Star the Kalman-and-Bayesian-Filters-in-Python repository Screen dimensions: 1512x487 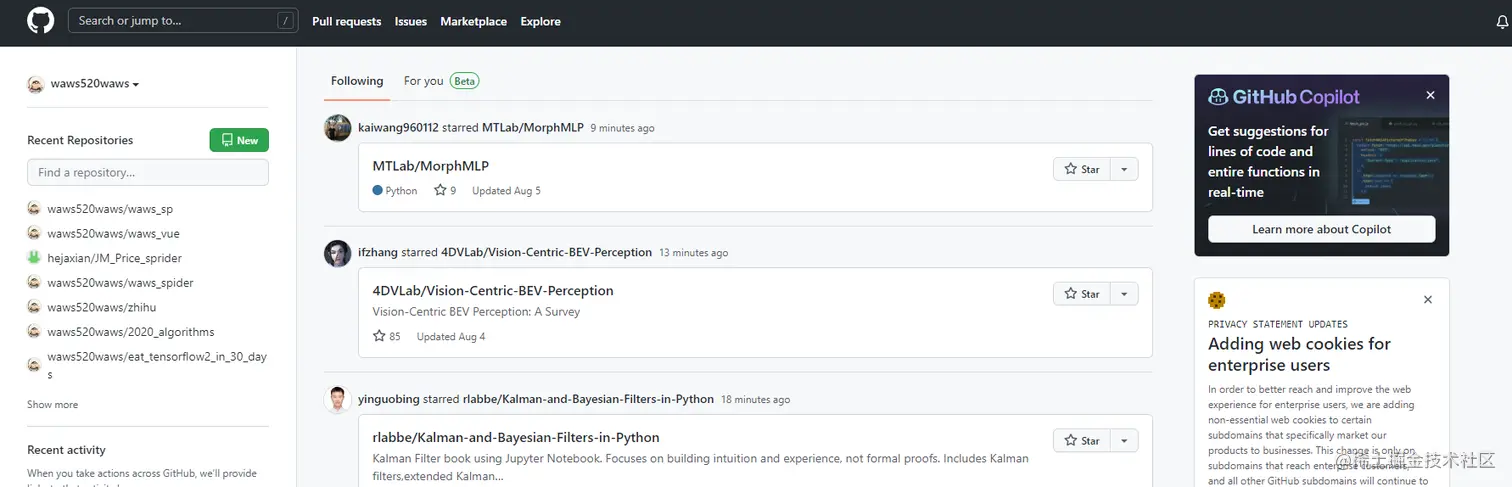[1082, 441]
